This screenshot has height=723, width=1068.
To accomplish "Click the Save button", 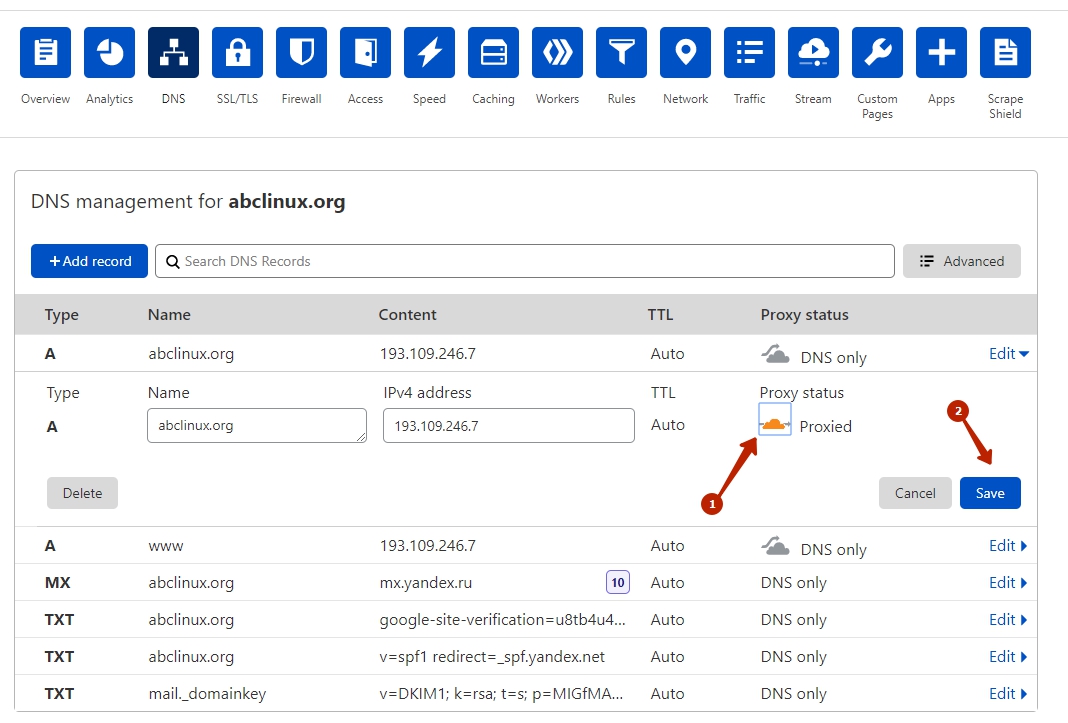I will click(x=990, y=493).
